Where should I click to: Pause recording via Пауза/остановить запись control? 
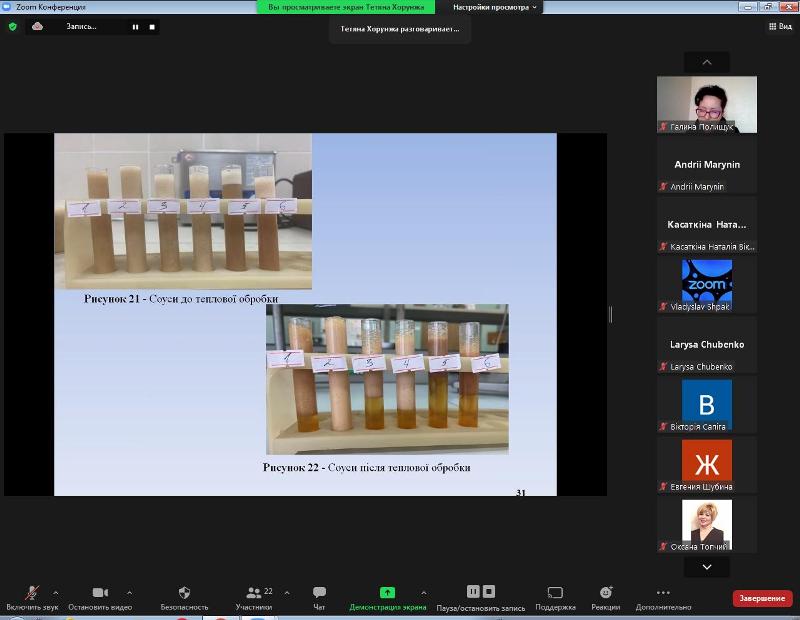[474, 592]
